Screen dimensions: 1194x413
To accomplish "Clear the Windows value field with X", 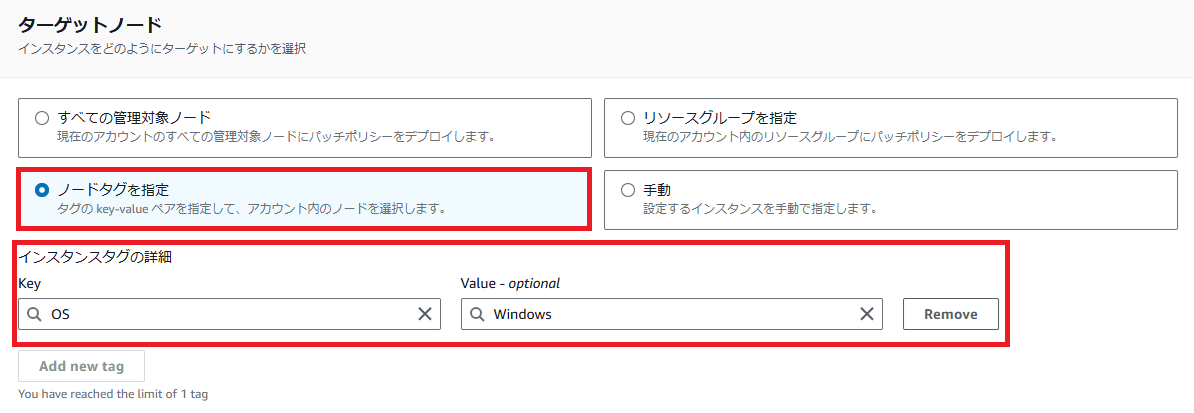I will (x=867, y=314).
